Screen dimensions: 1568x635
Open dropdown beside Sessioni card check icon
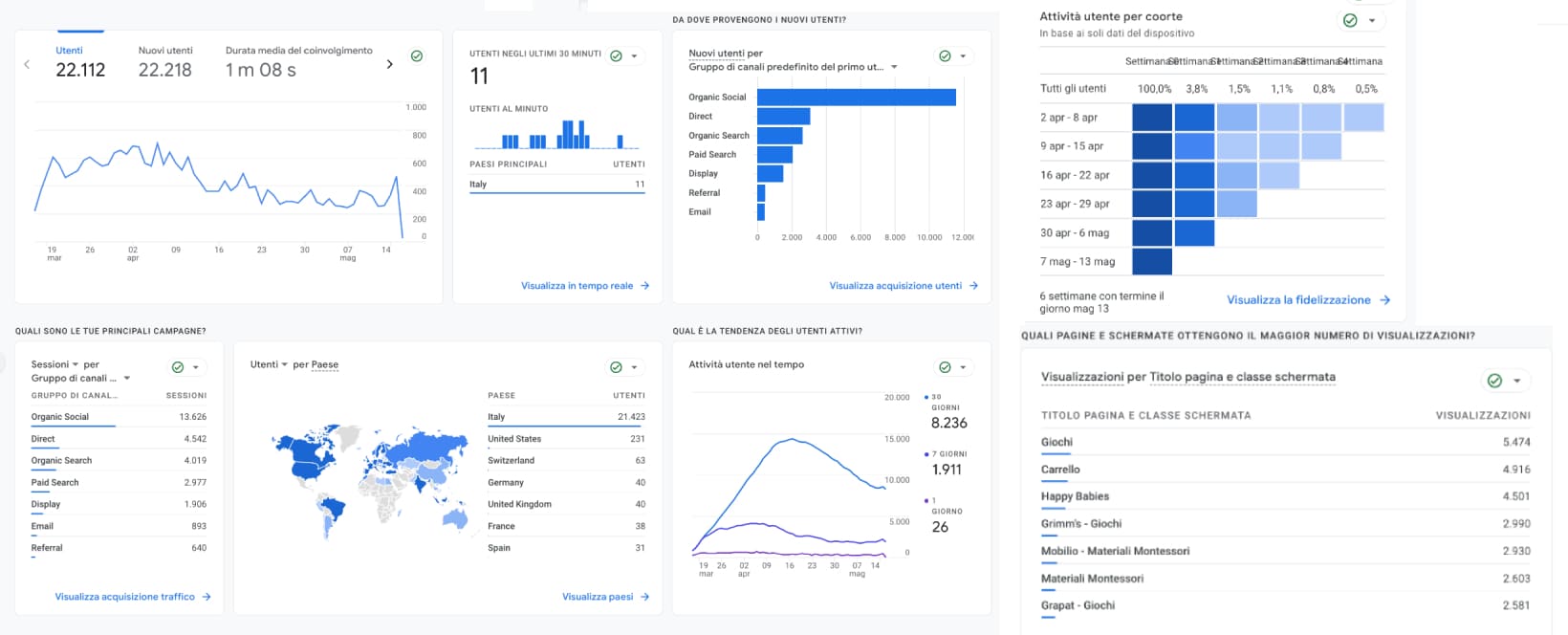pos(196,367)
